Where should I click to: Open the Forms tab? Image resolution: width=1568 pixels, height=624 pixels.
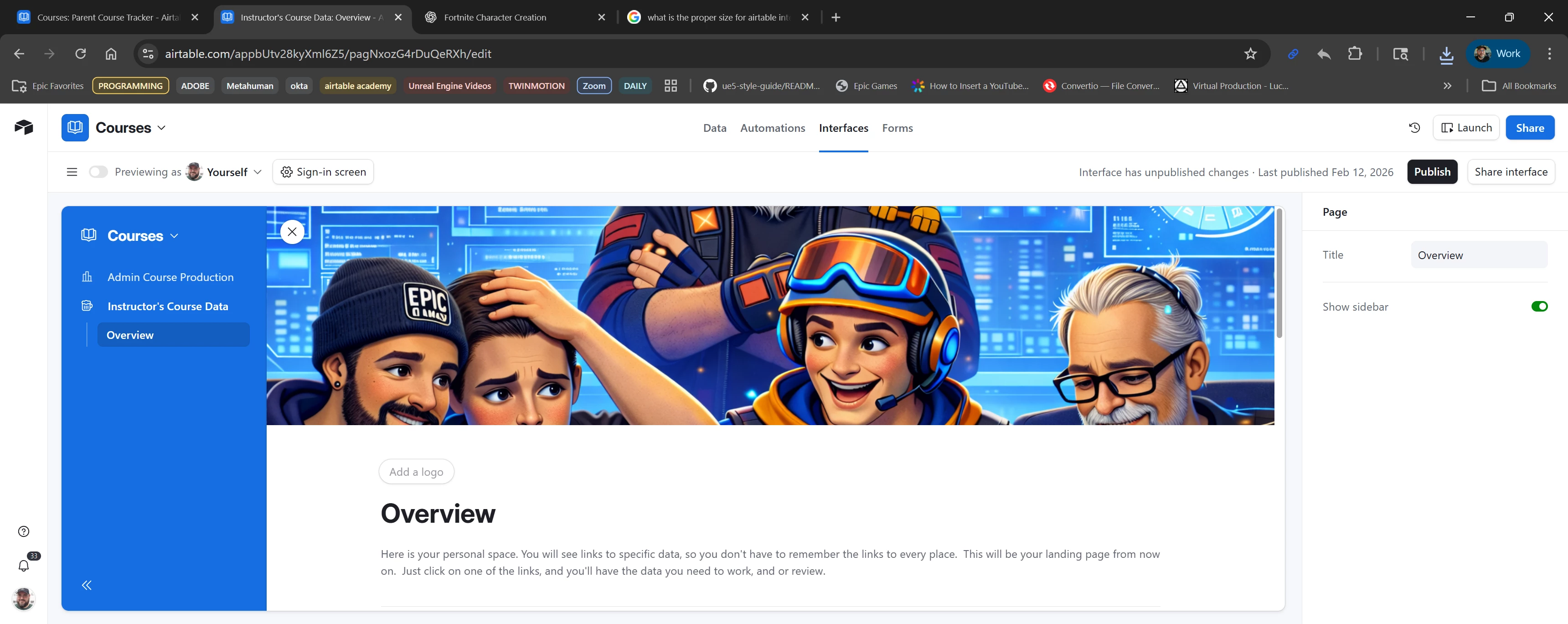897,128
